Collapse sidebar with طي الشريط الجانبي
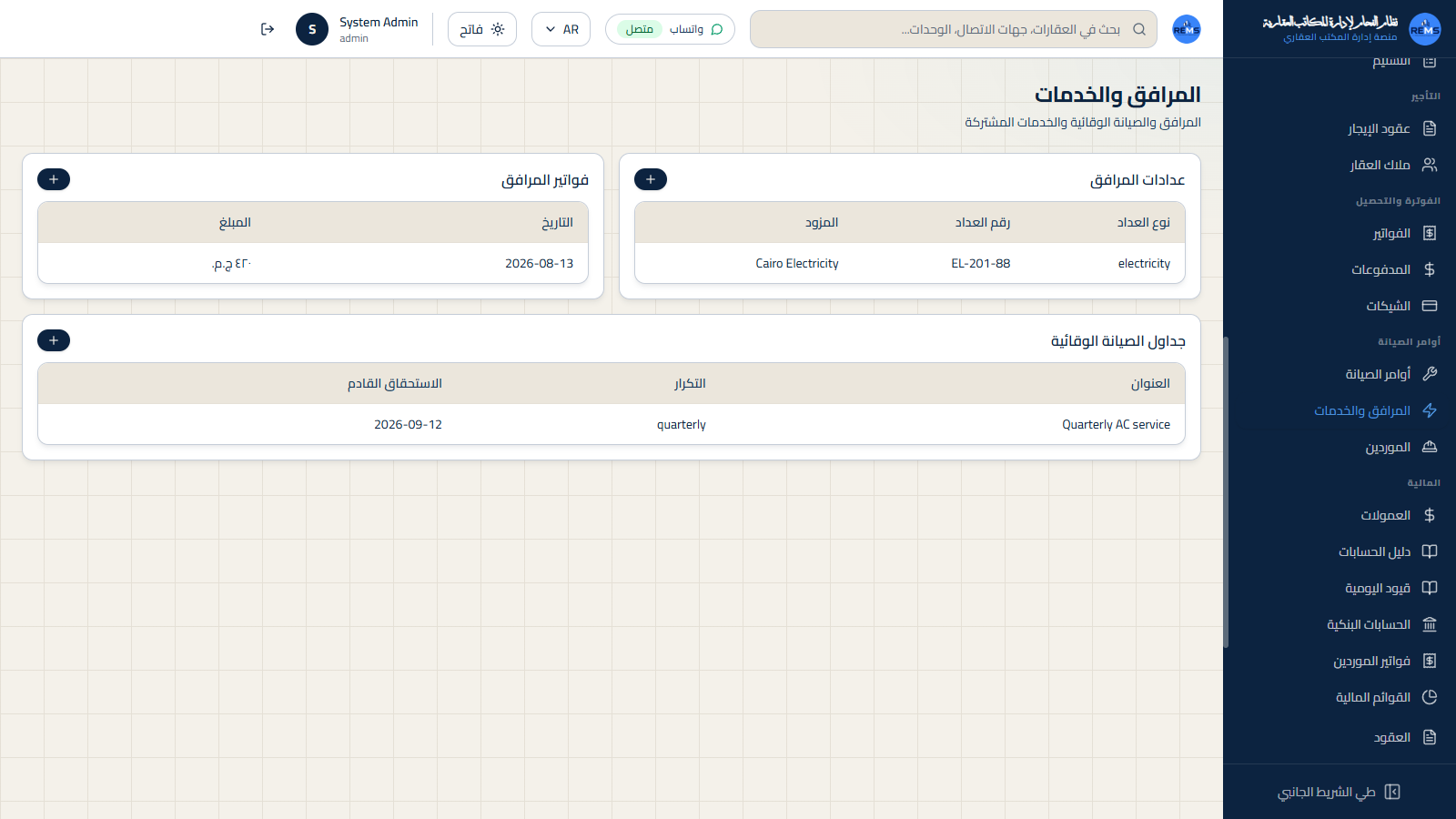1456x819 pixels. 1340,792
